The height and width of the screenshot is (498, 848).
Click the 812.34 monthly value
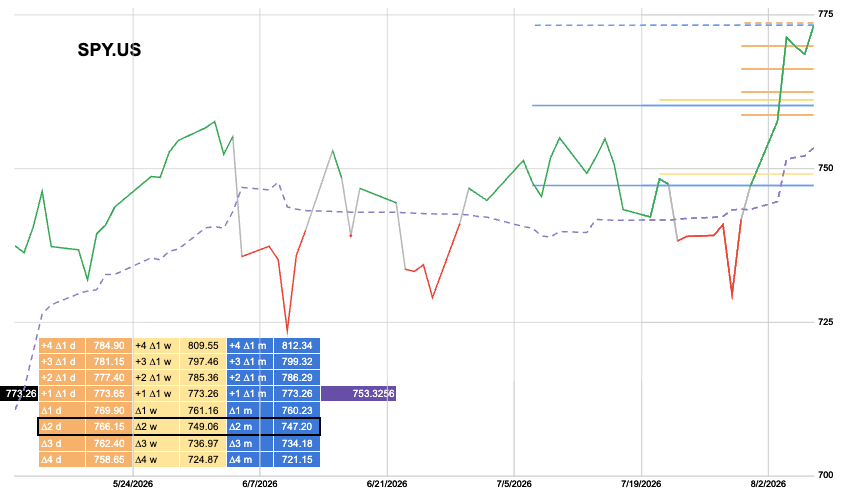click(297, 346)
